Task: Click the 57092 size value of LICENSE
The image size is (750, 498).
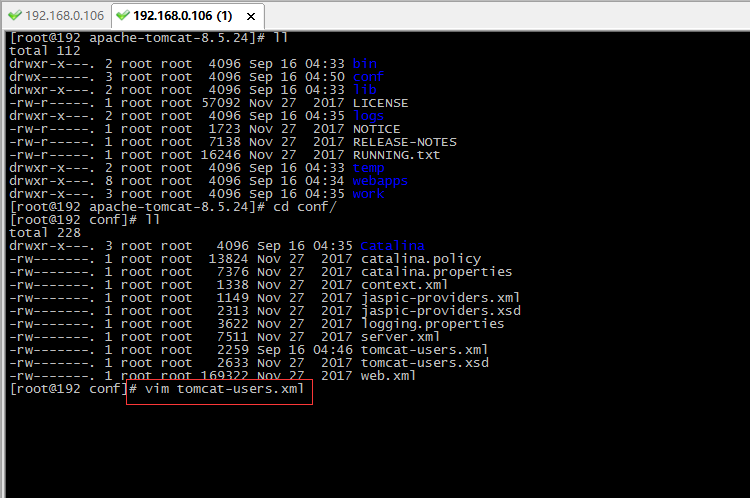Action: click(221, 103)
